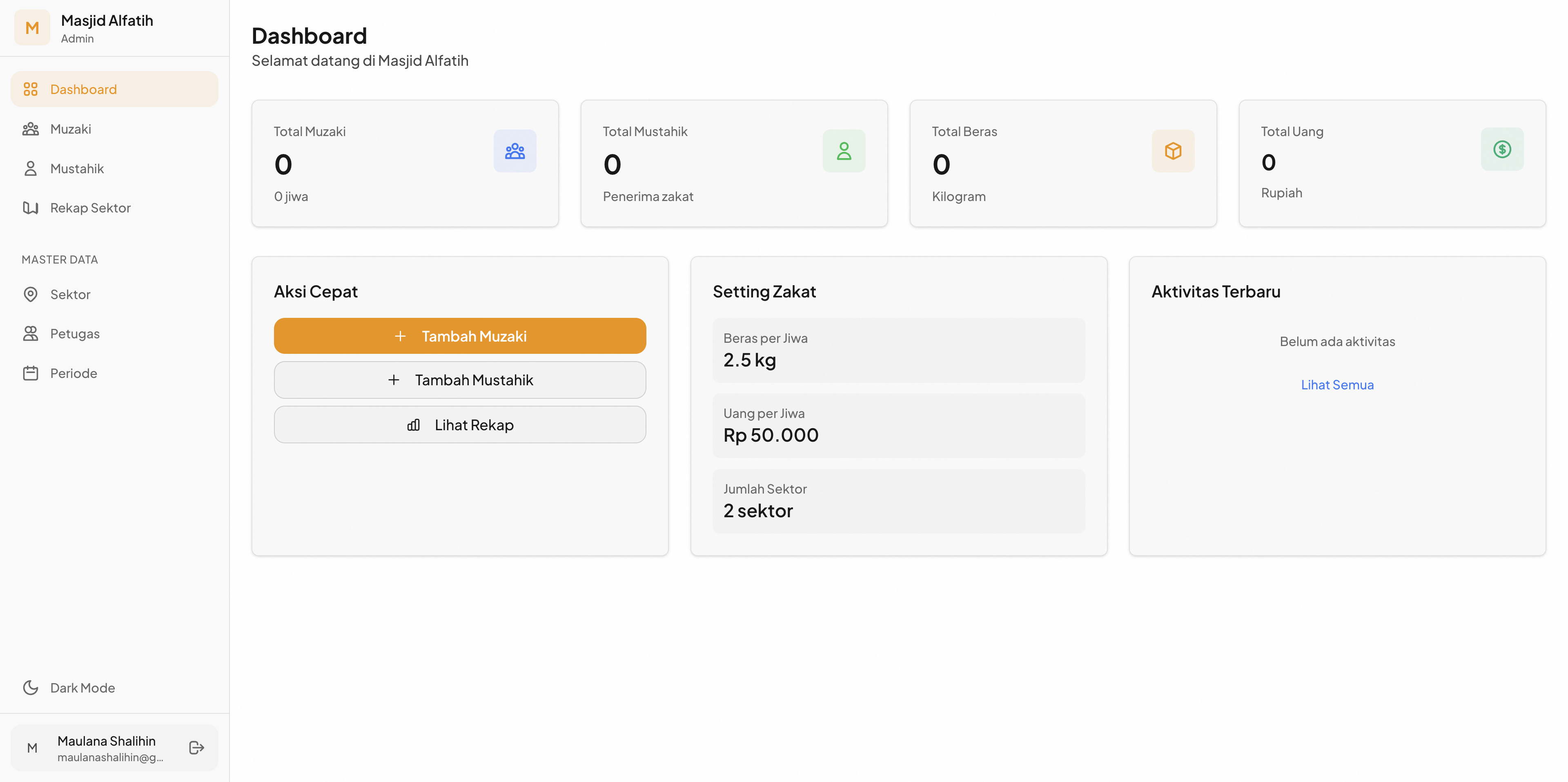The width and height of the screenshot is (1568, 782).
Task: Click the Periode calendar icon
Action: pos(31,373)
